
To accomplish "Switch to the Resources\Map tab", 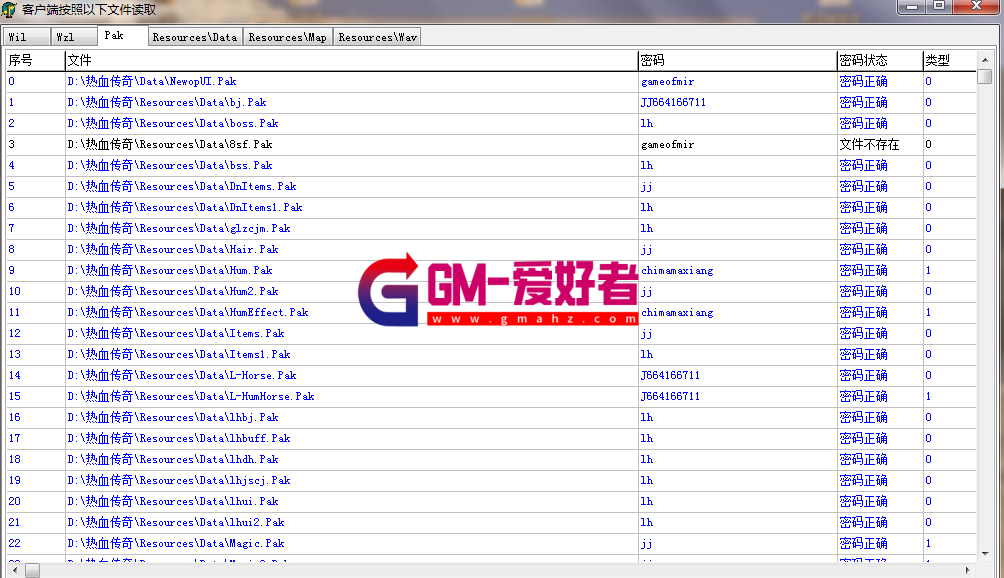I will click(x=287, y=37).
